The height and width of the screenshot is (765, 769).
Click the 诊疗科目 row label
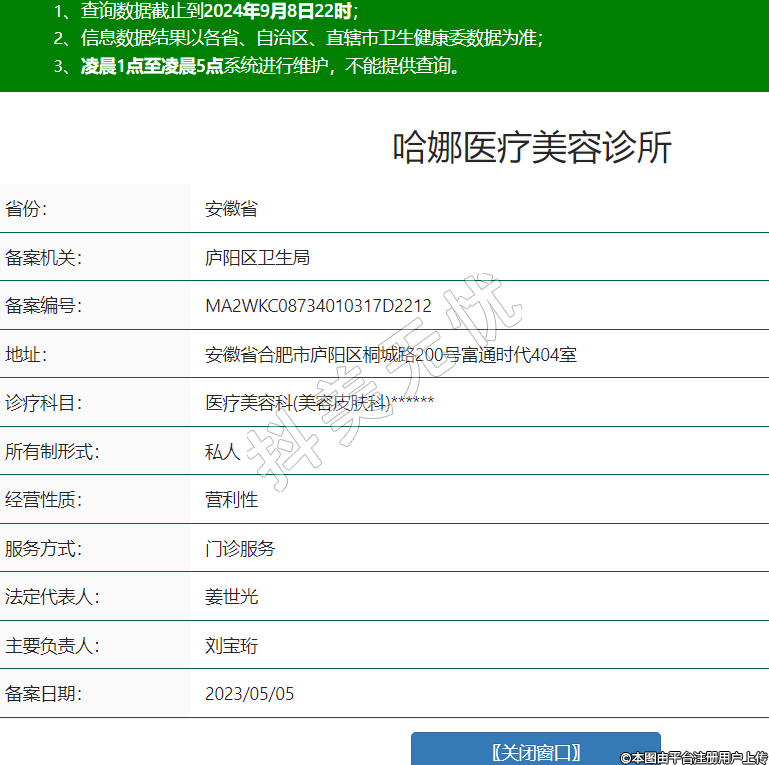pyautogui.click(x=43, y=402)
